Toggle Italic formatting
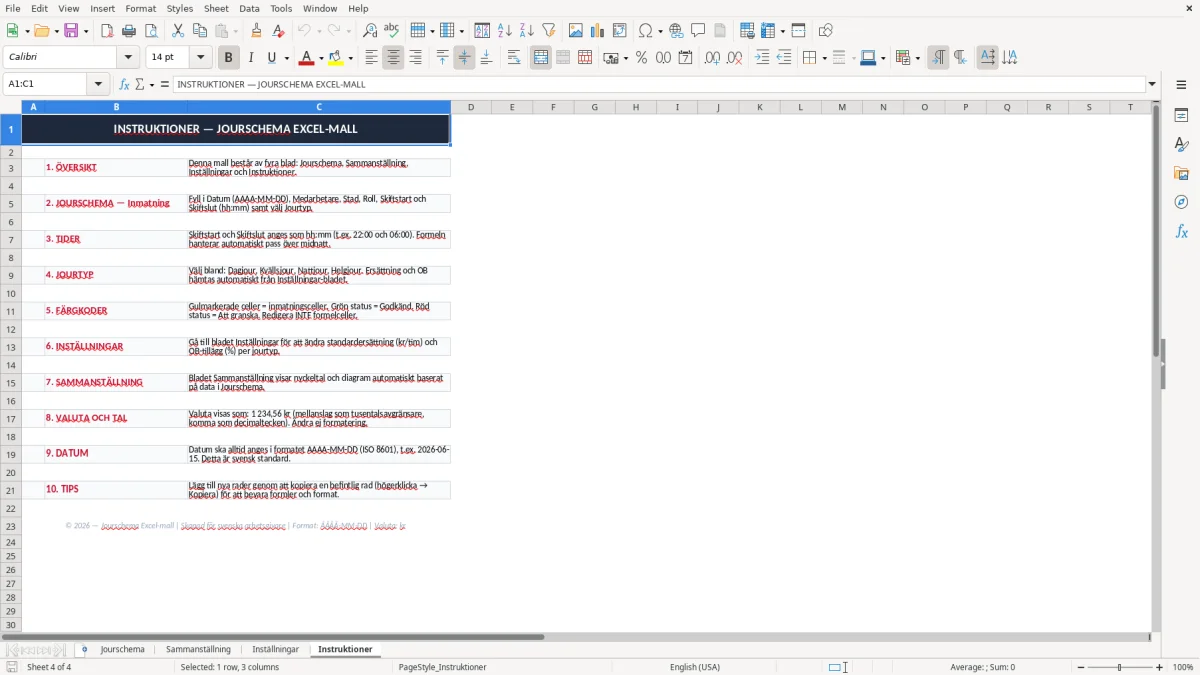The height and width of the screenshot is (675, 1200). coord(250,58)
